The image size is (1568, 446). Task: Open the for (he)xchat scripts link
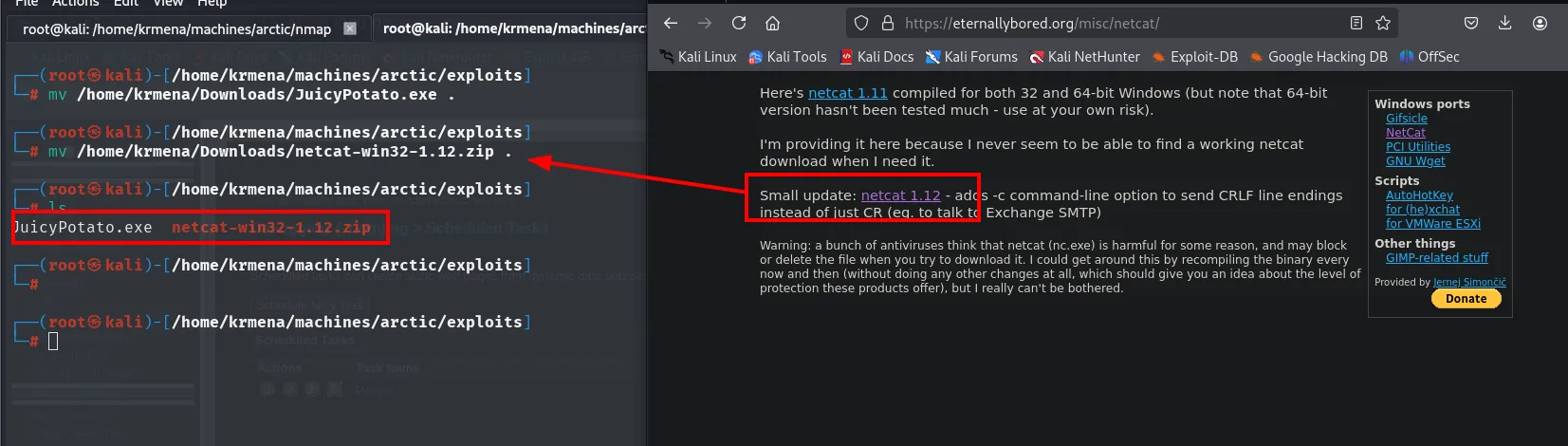(x=1422, y=210)
